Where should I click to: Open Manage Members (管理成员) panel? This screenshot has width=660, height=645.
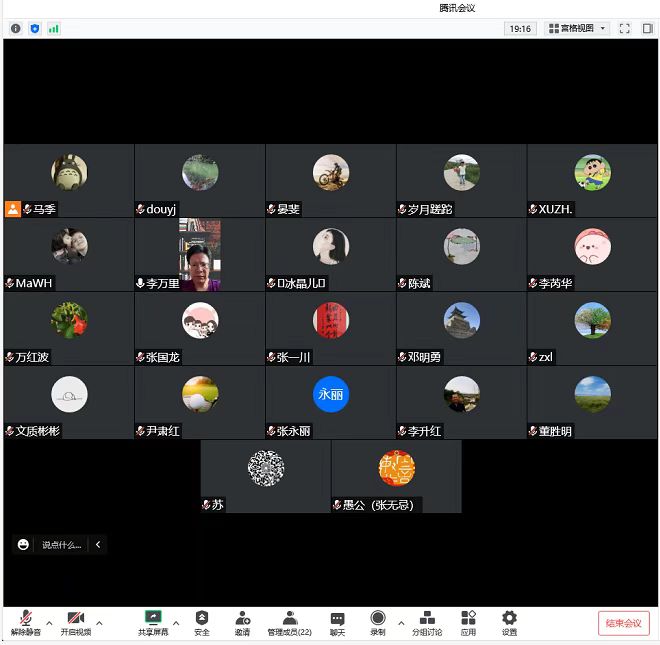(x=289, y=622)
